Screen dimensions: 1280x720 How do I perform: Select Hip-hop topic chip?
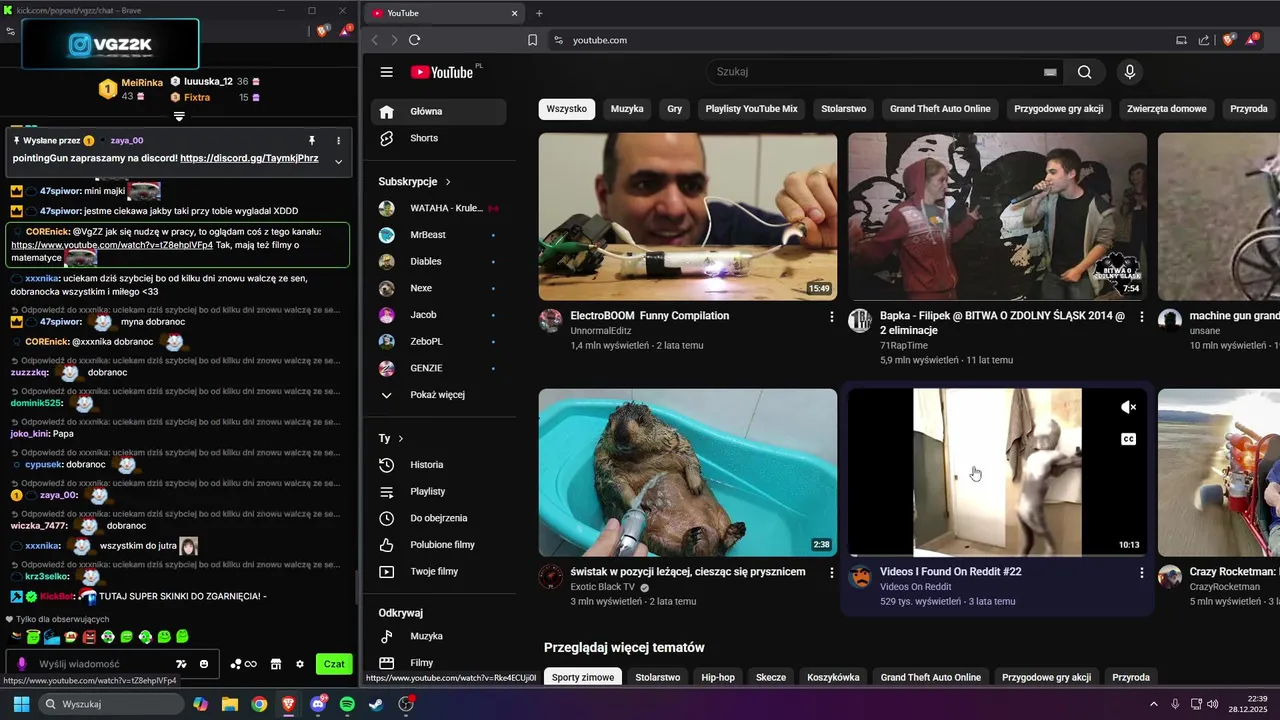coord(718,677)
